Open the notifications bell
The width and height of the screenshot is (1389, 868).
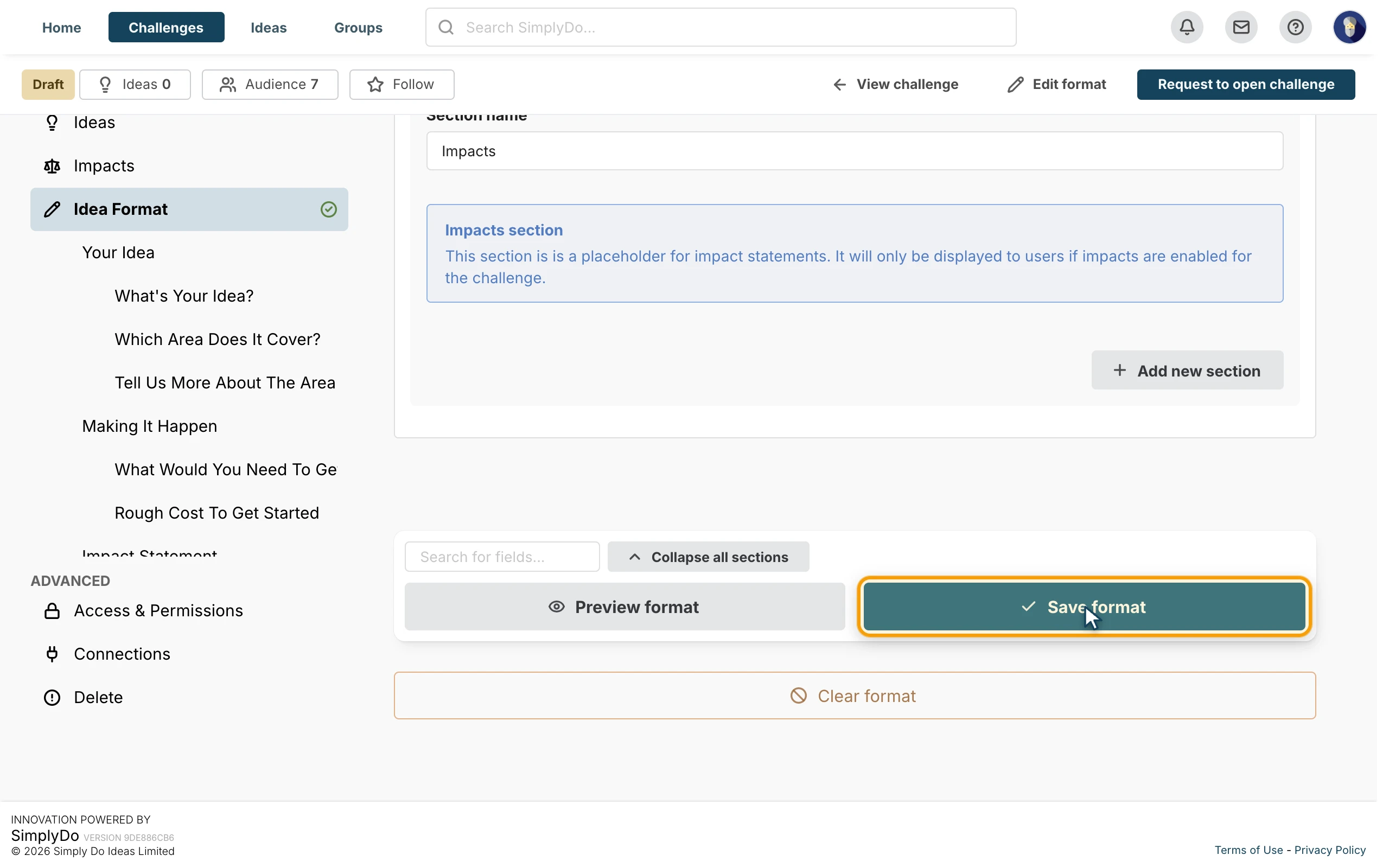point(1187,27)
